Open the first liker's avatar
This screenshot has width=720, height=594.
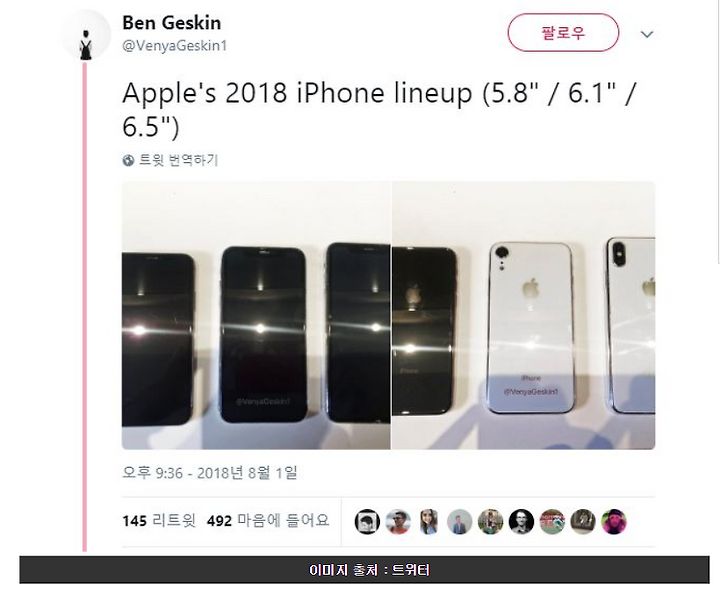tap(367, 521)
